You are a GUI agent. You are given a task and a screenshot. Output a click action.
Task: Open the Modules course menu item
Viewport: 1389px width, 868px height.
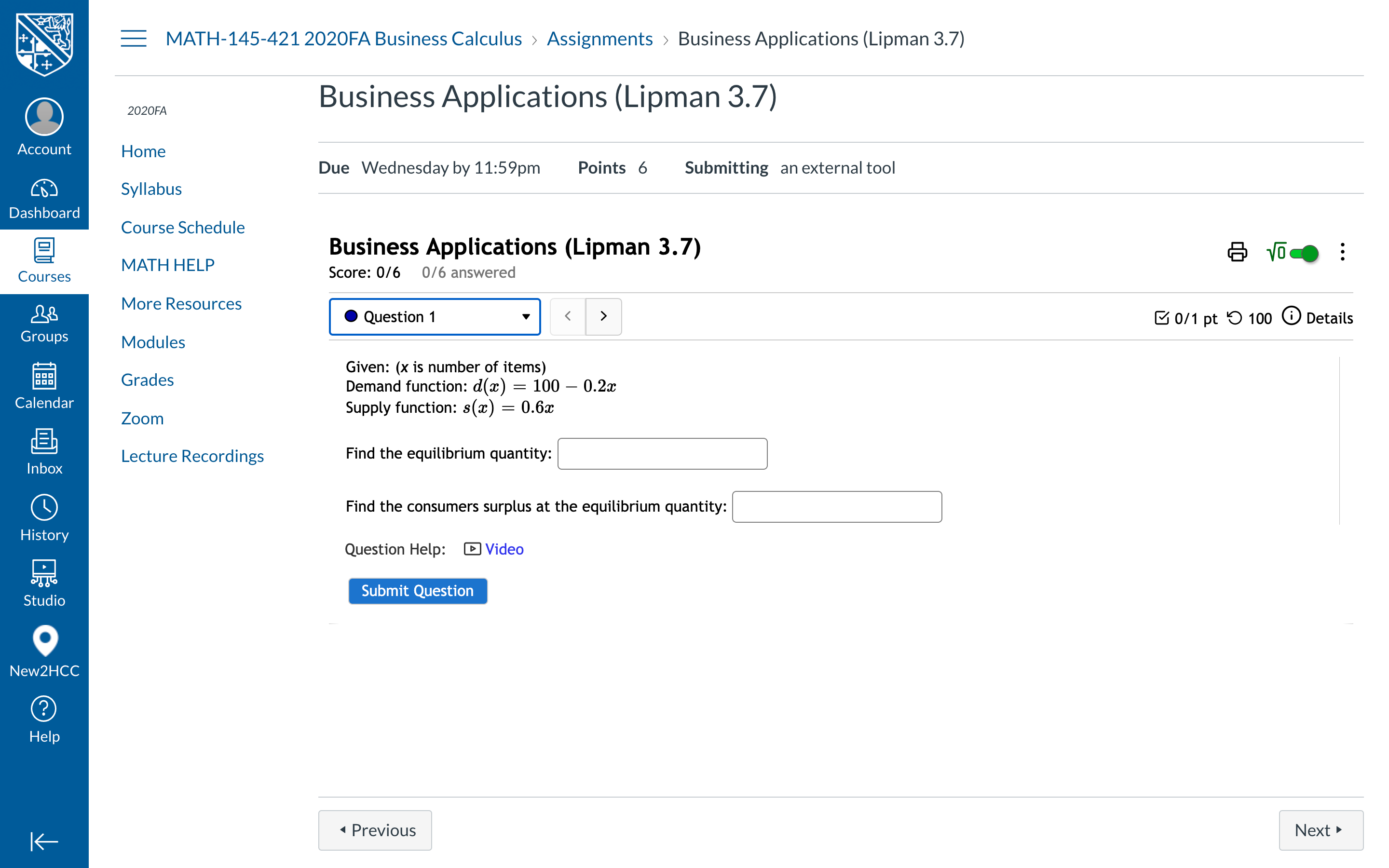pos(153,342)
